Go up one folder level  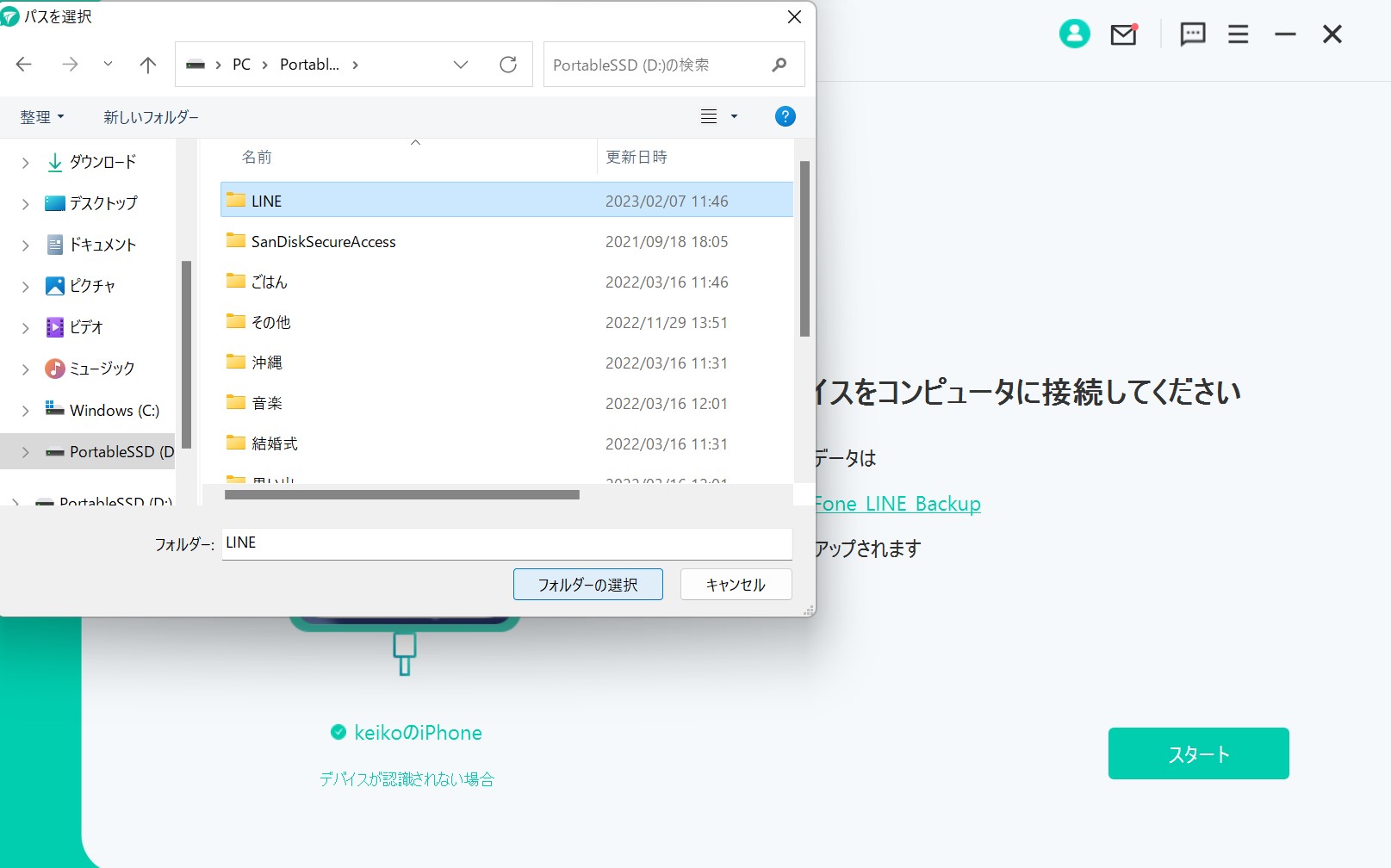[x=148, y=65]
